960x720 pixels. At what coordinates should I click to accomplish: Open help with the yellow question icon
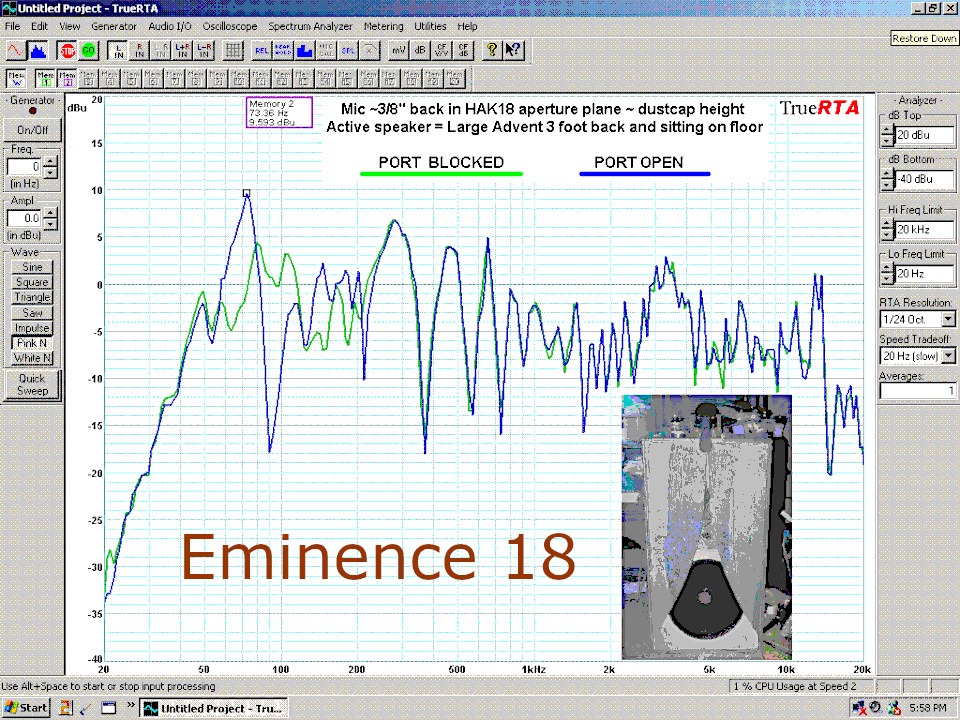492,50
